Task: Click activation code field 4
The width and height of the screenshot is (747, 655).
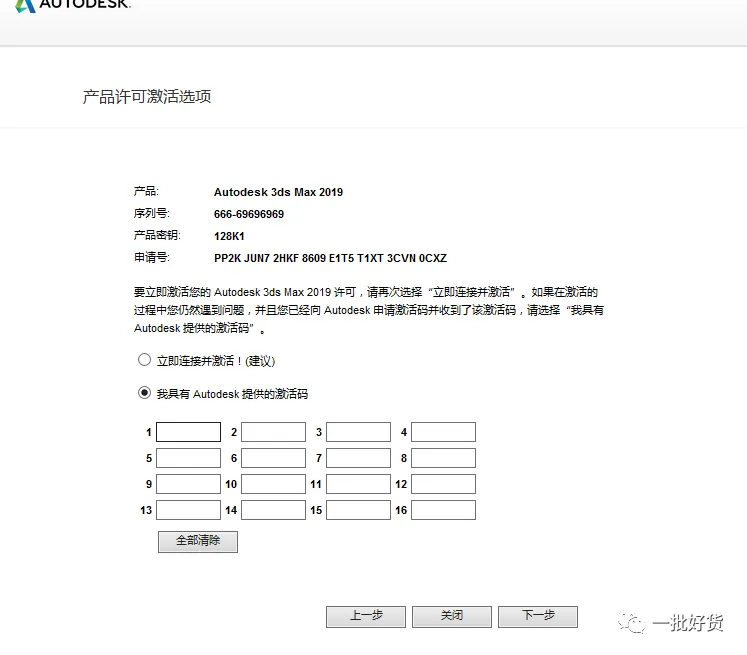Action: click(444, 432)
